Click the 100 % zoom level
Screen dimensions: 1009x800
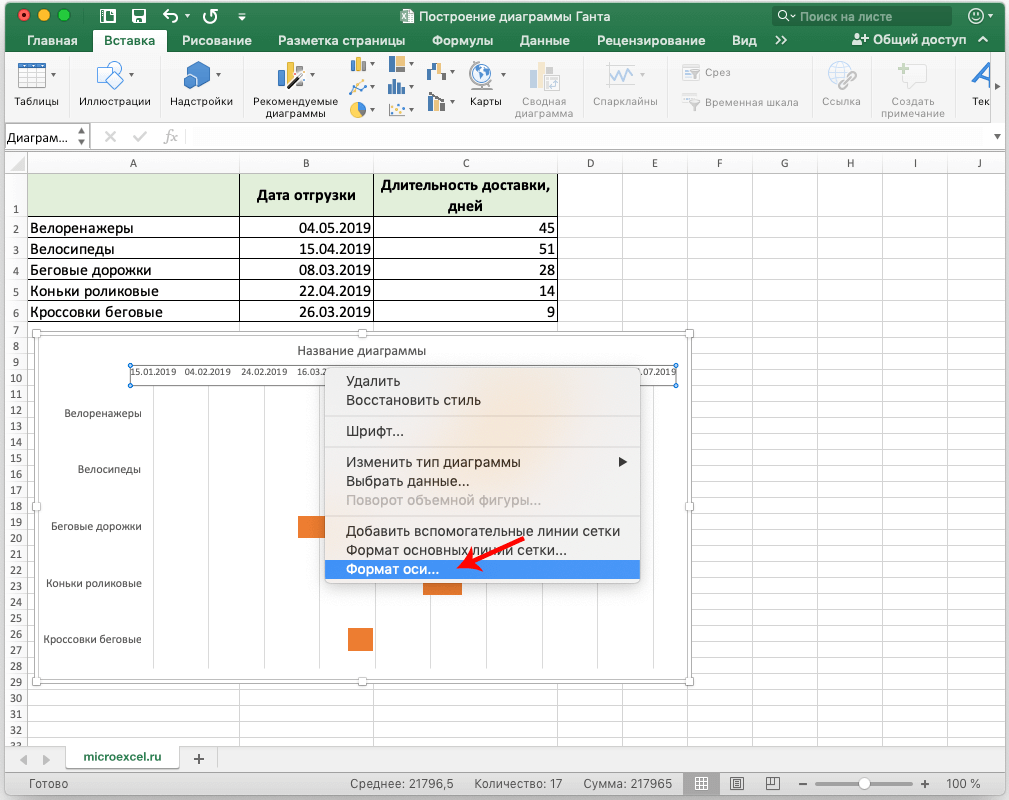pos(963,784)
